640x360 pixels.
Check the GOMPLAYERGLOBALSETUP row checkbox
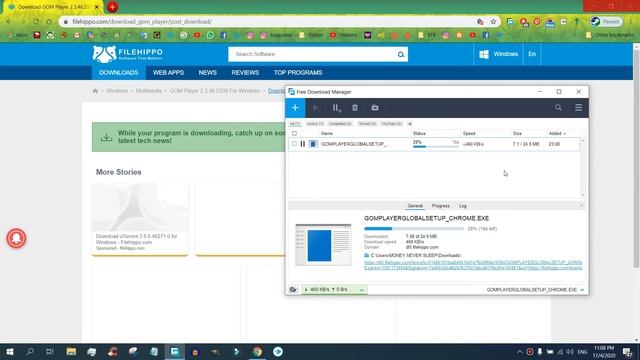click(x=294, y=144)
